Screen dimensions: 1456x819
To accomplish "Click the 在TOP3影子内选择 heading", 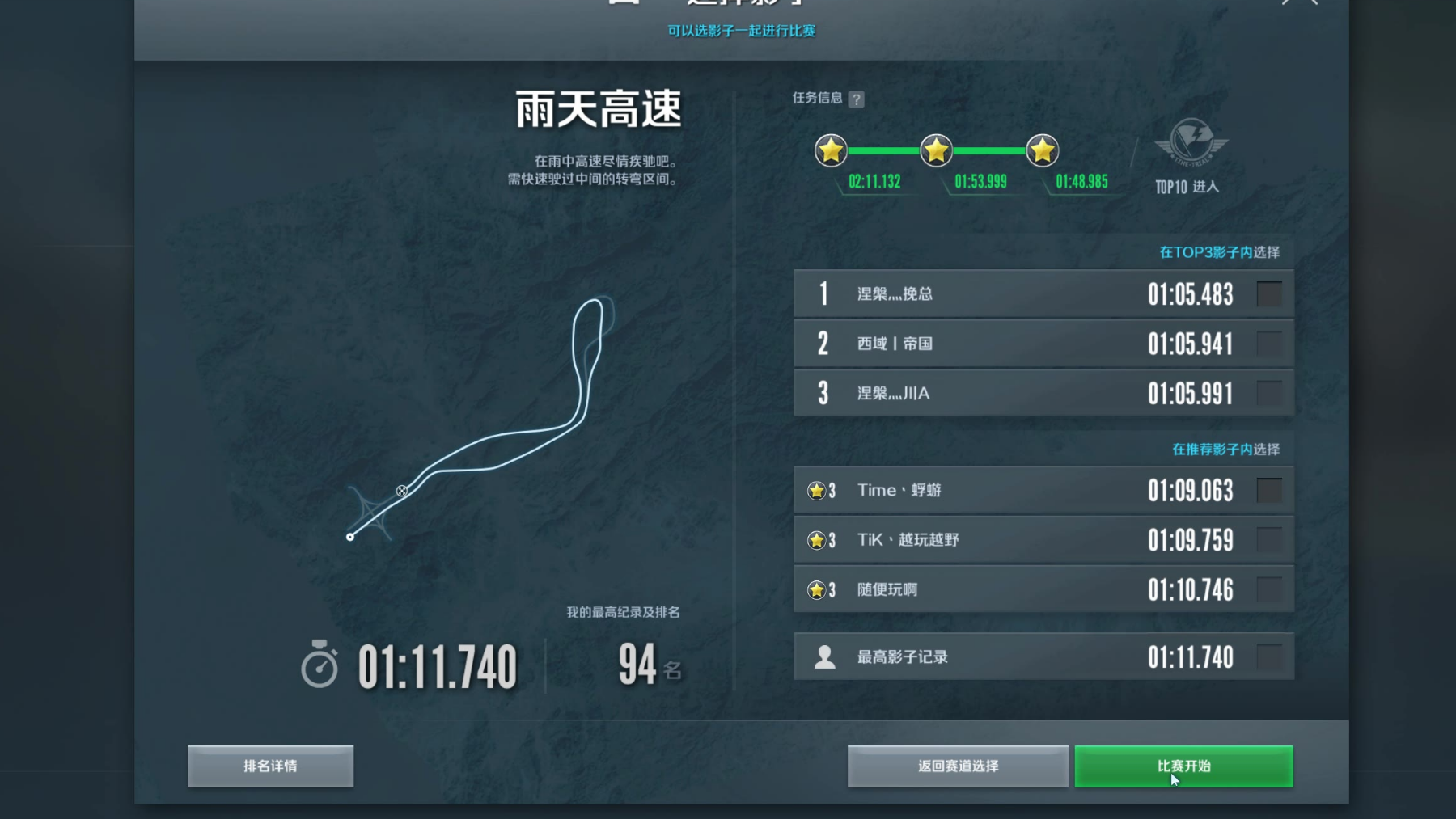I will click(x=1219, y=252).
